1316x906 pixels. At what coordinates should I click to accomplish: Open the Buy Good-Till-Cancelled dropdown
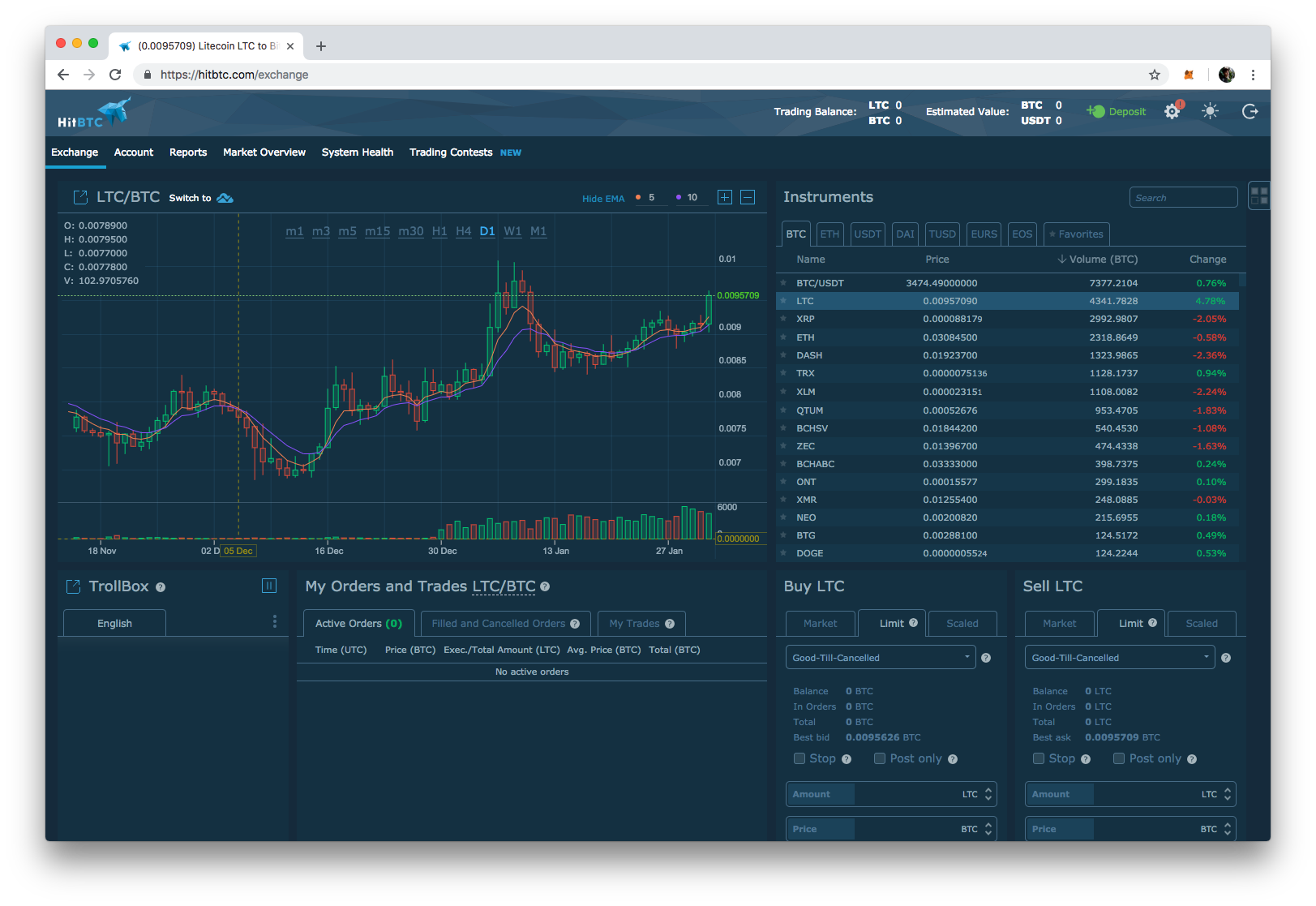pyautogui.click(x=881, y=657)
